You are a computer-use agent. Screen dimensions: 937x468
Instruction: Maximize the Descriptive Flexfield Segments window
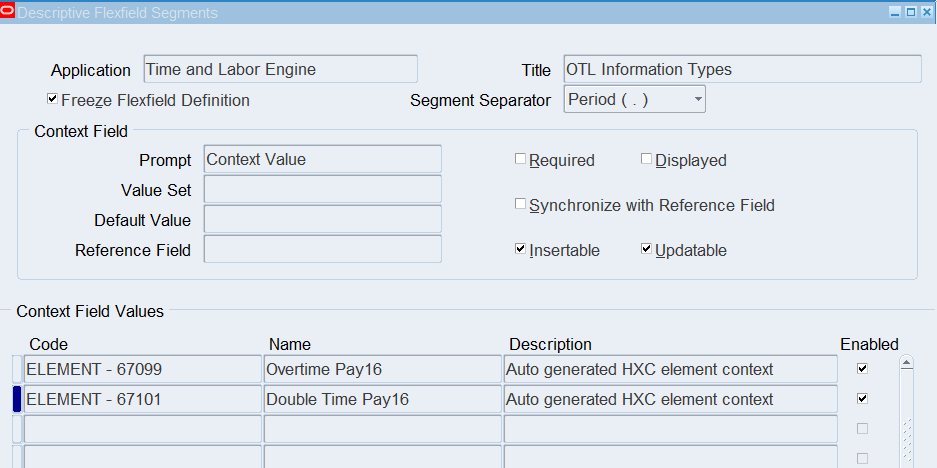pyautogui.click(x=910, y=12)
